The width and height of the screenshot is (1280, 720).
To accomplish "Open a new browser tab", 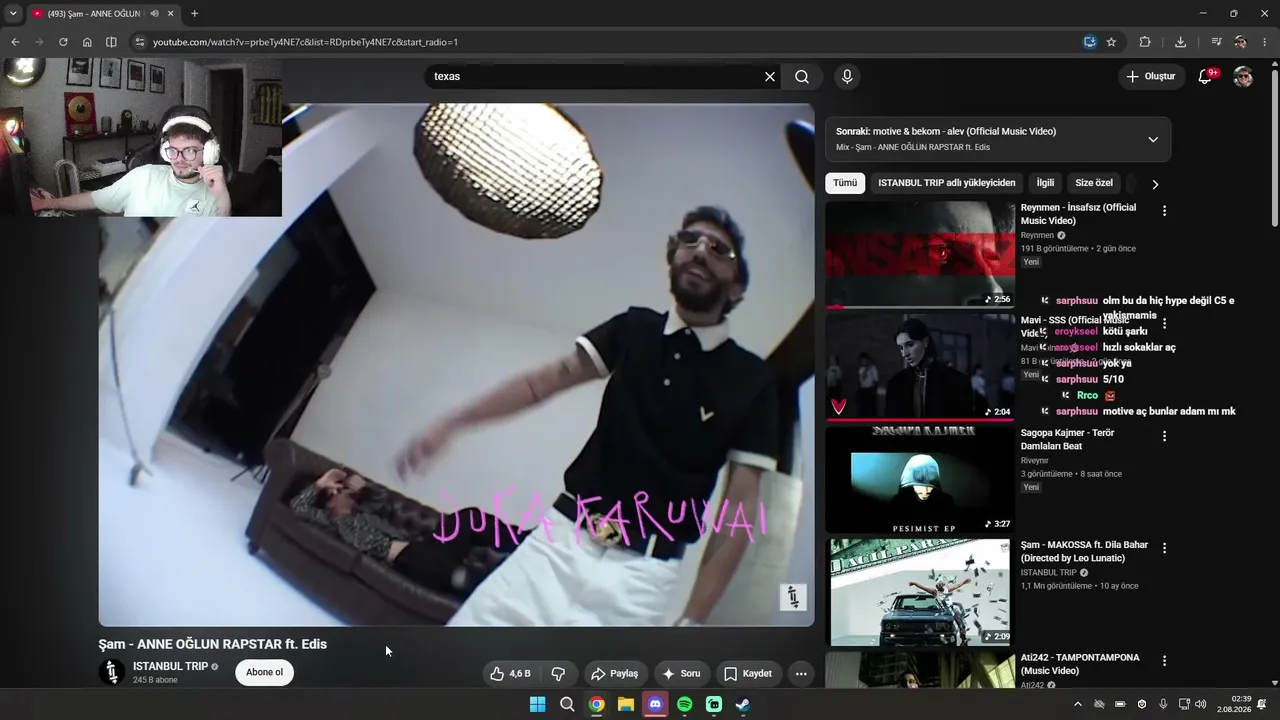I will click(x=194, y=14).
